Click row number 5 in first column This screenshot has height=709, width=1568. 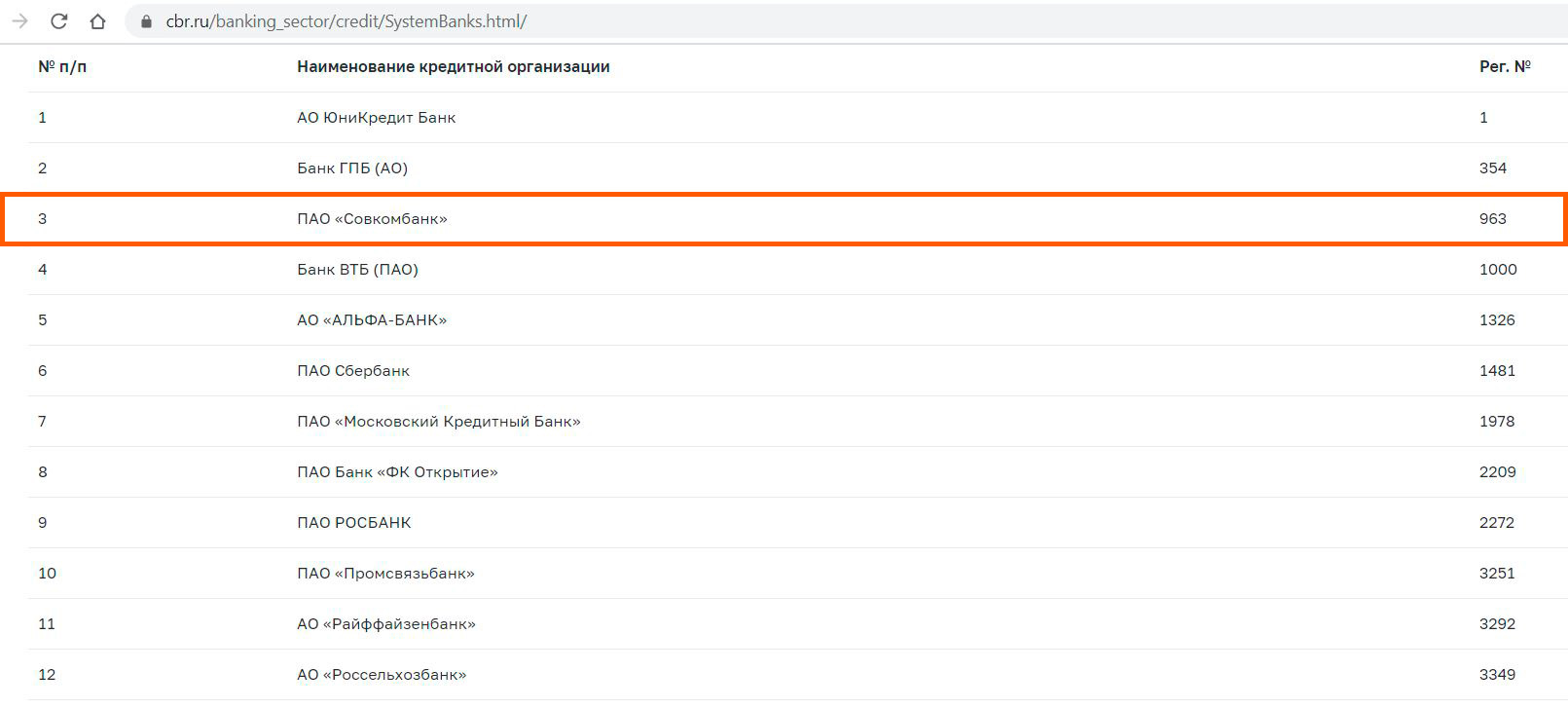tap(43, 320)
